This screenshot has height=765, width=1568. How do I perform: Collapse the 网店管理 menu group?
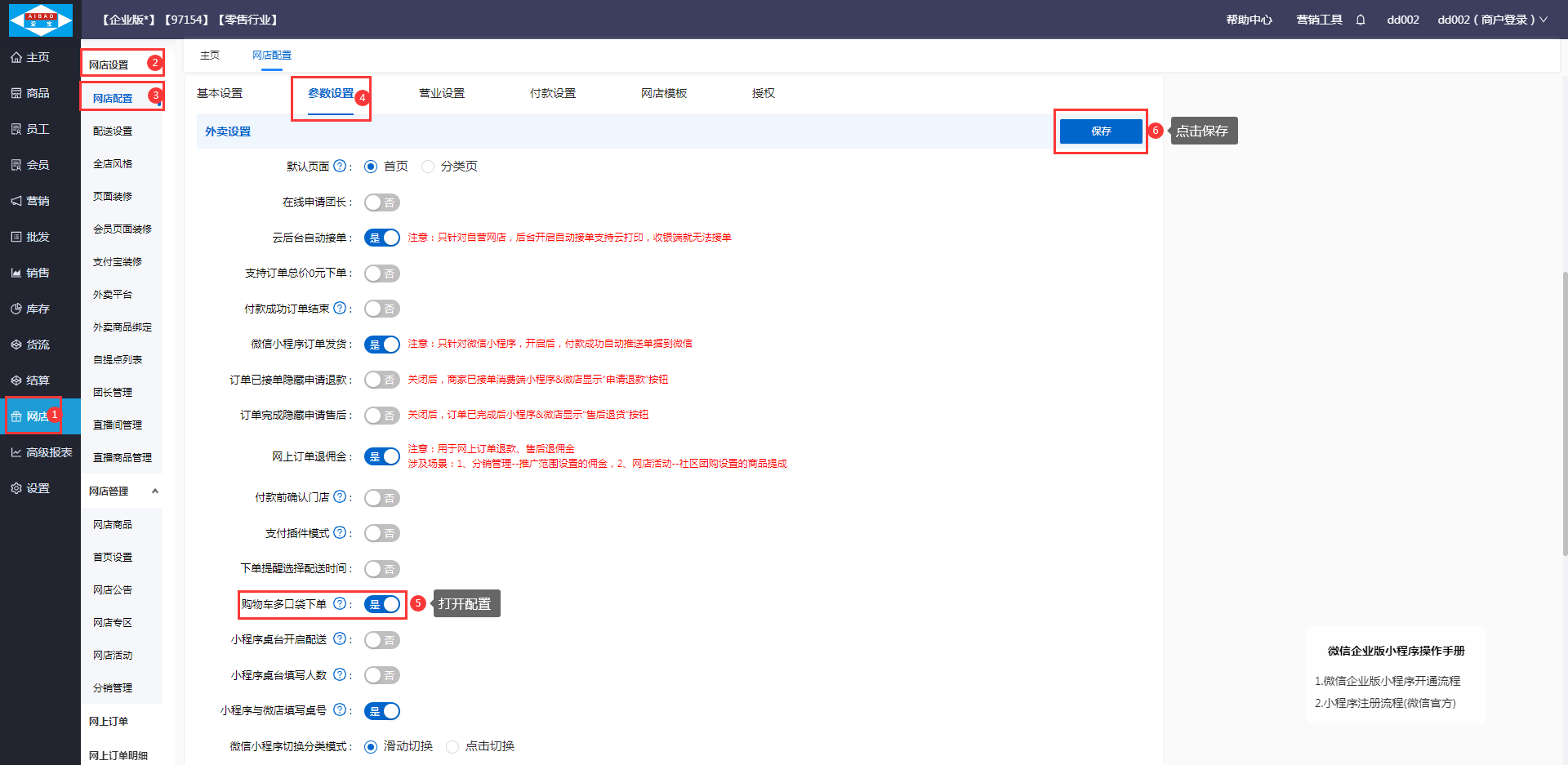click(x=154, y=491)
